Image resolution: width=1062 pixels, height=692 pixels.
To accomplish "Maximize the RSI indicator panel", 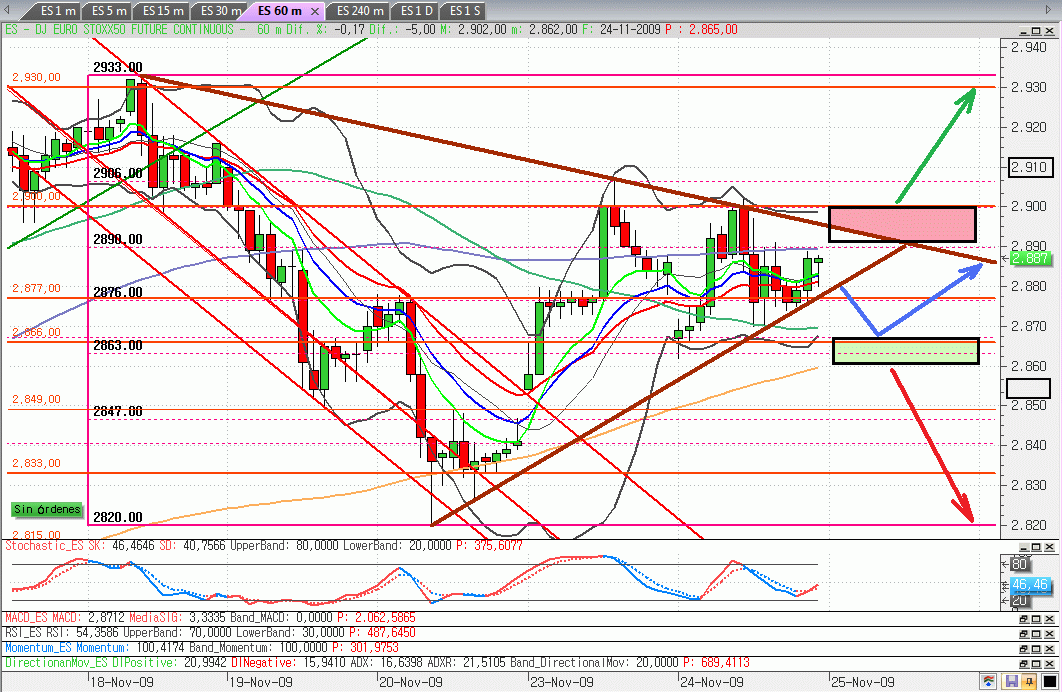I will pyautogui.click(x=1036, y=634).
